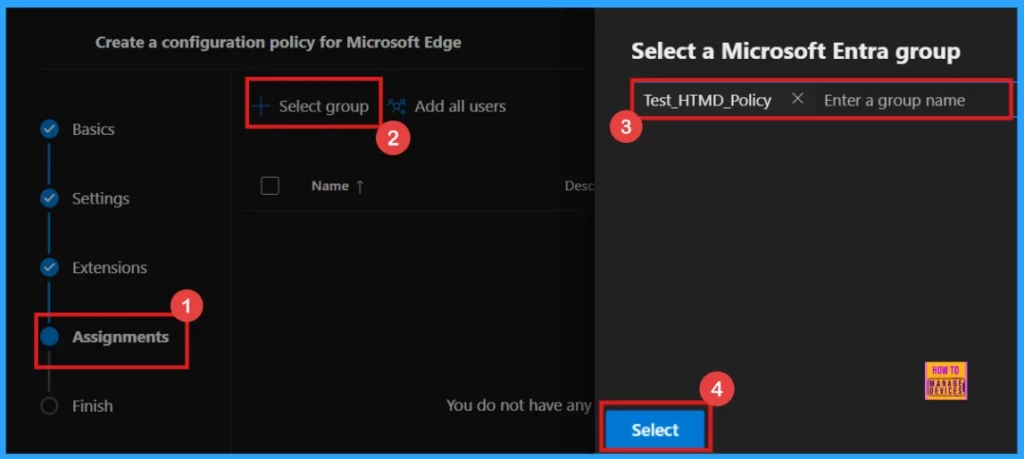Screen dimensions: 1024x459
Task: Click the Finish empty step circle
Action: (50, 406)
